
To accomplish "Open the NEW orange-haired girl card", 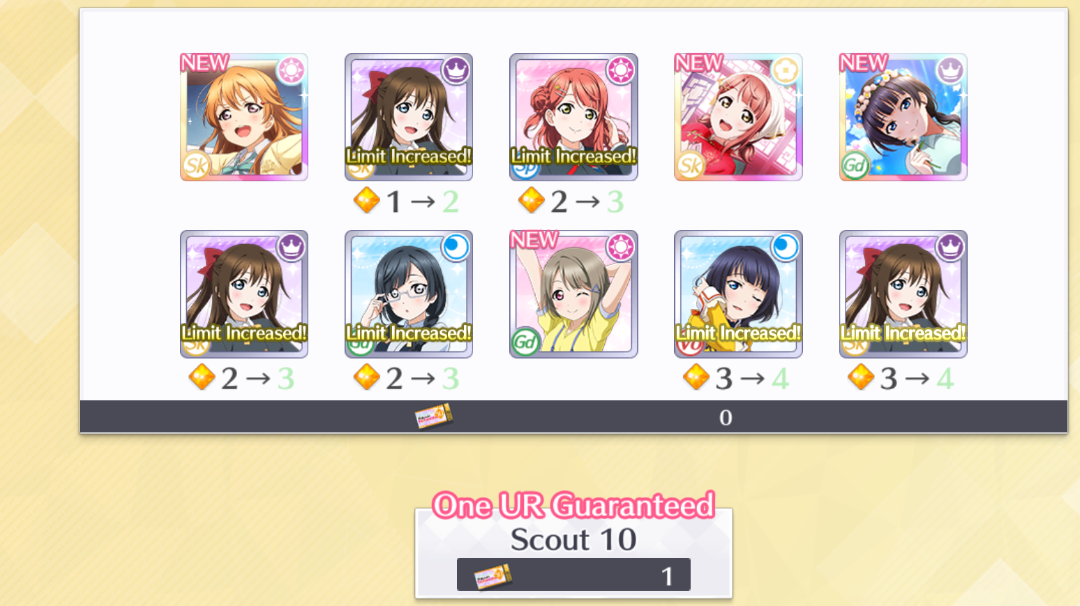I will [244, 117].
